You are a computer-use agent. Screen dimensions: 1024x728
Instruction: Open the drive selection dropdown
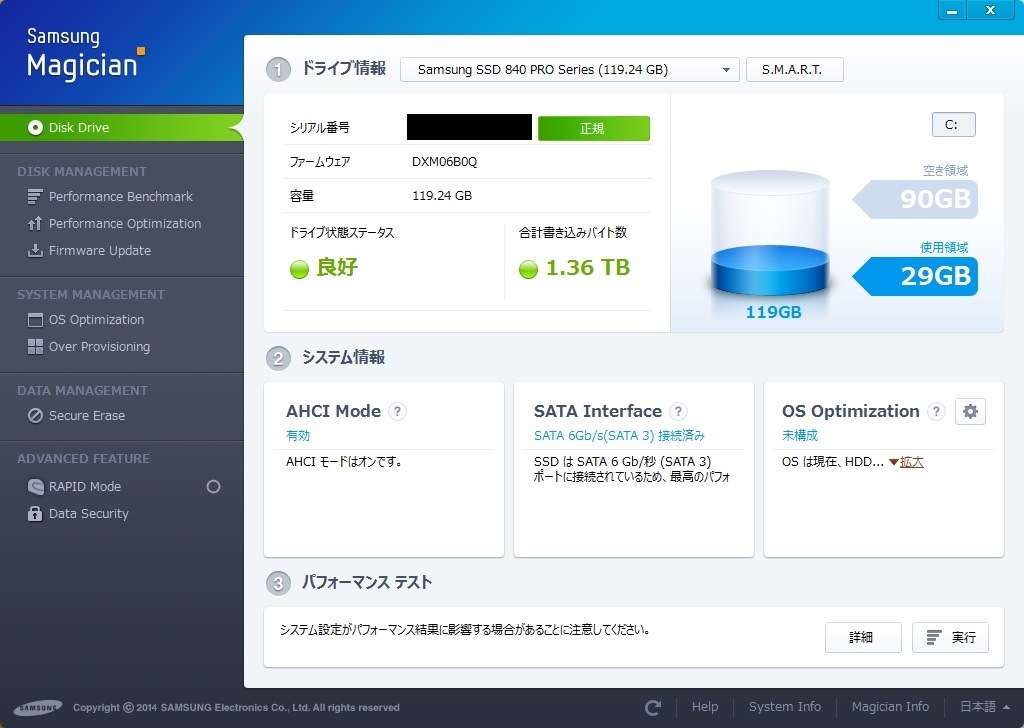point(569,70)
